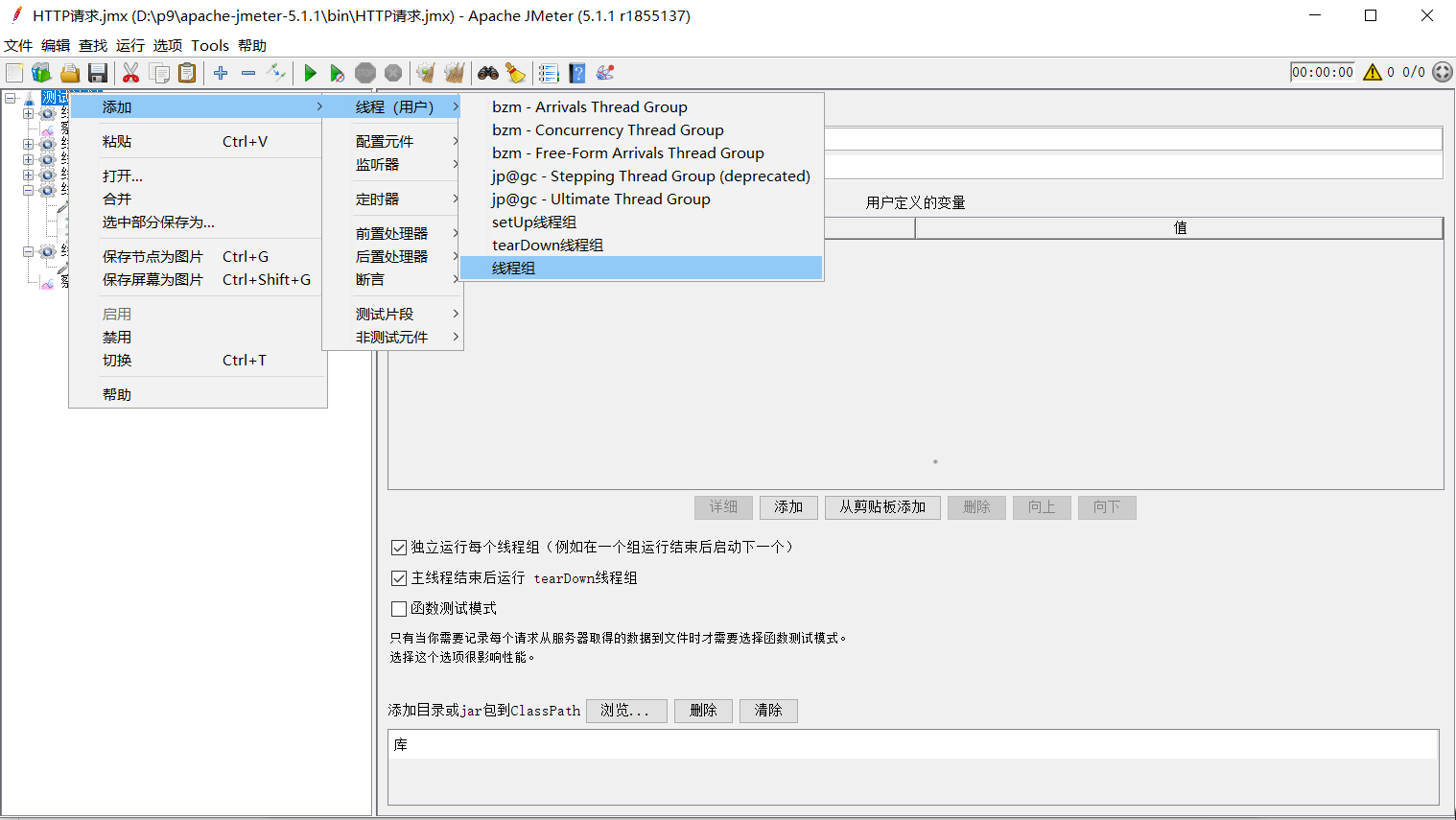Select bzm - Concurrency Thread Group
Screen dimensions: 1456x820
click(641, 129)
